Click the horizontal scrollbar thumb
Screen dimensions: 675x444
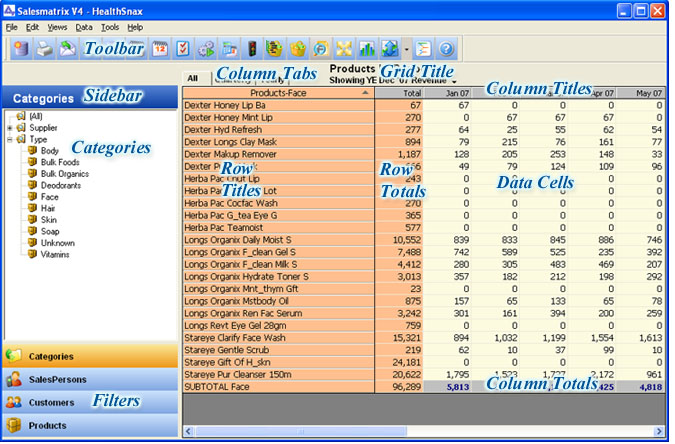pos(301,432)
